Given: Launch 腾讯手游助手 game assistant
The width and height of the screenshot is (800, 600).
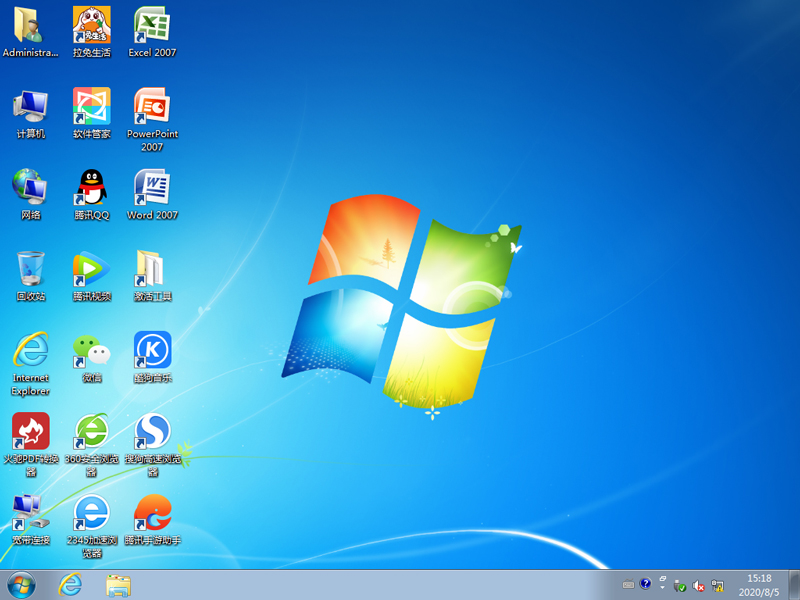Looking at the screenshot, I should (x=152, y=513).
